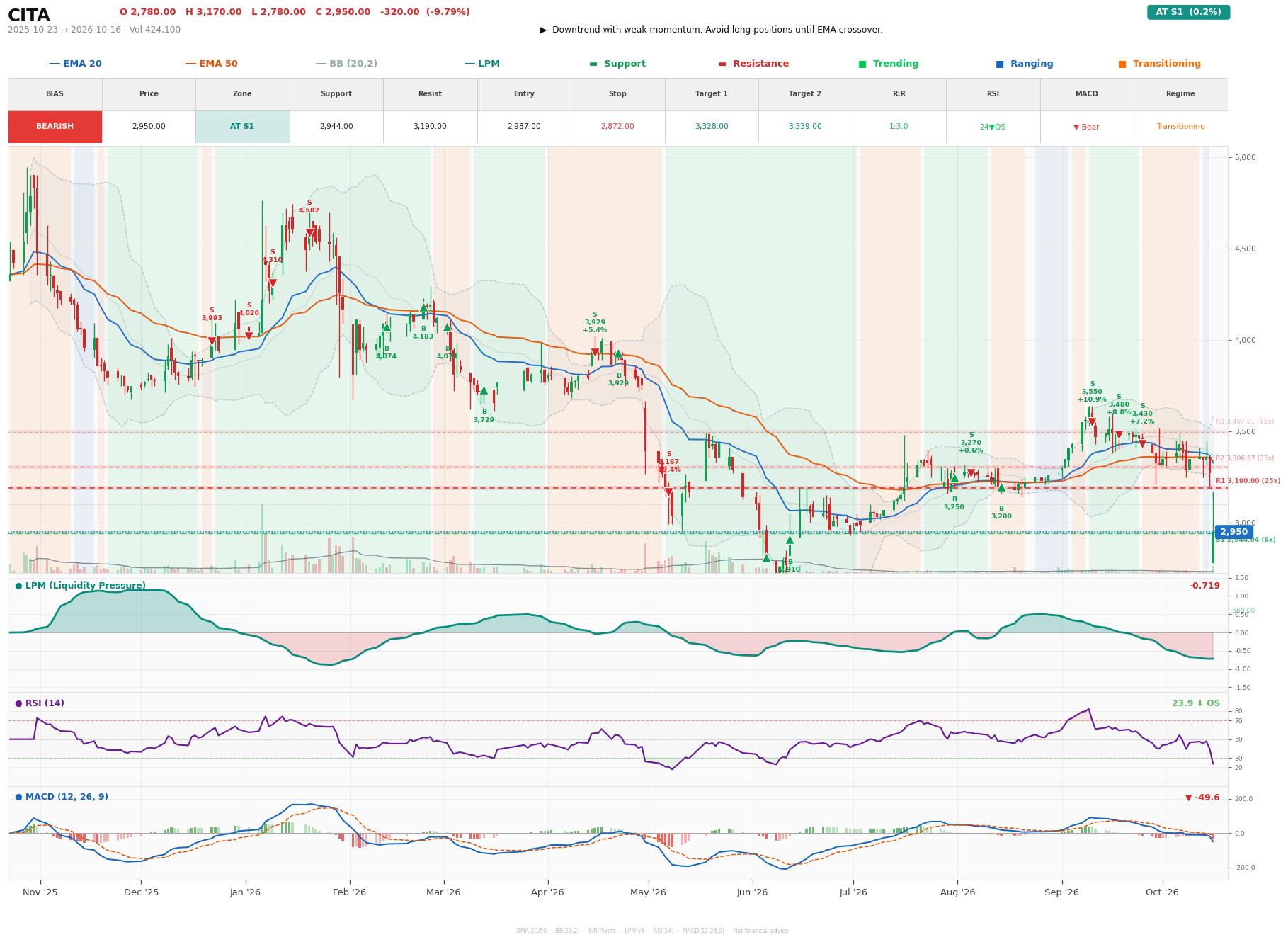Click the RSI cell 24 OS
This screenshot has height=942, width=1288.
993,127
